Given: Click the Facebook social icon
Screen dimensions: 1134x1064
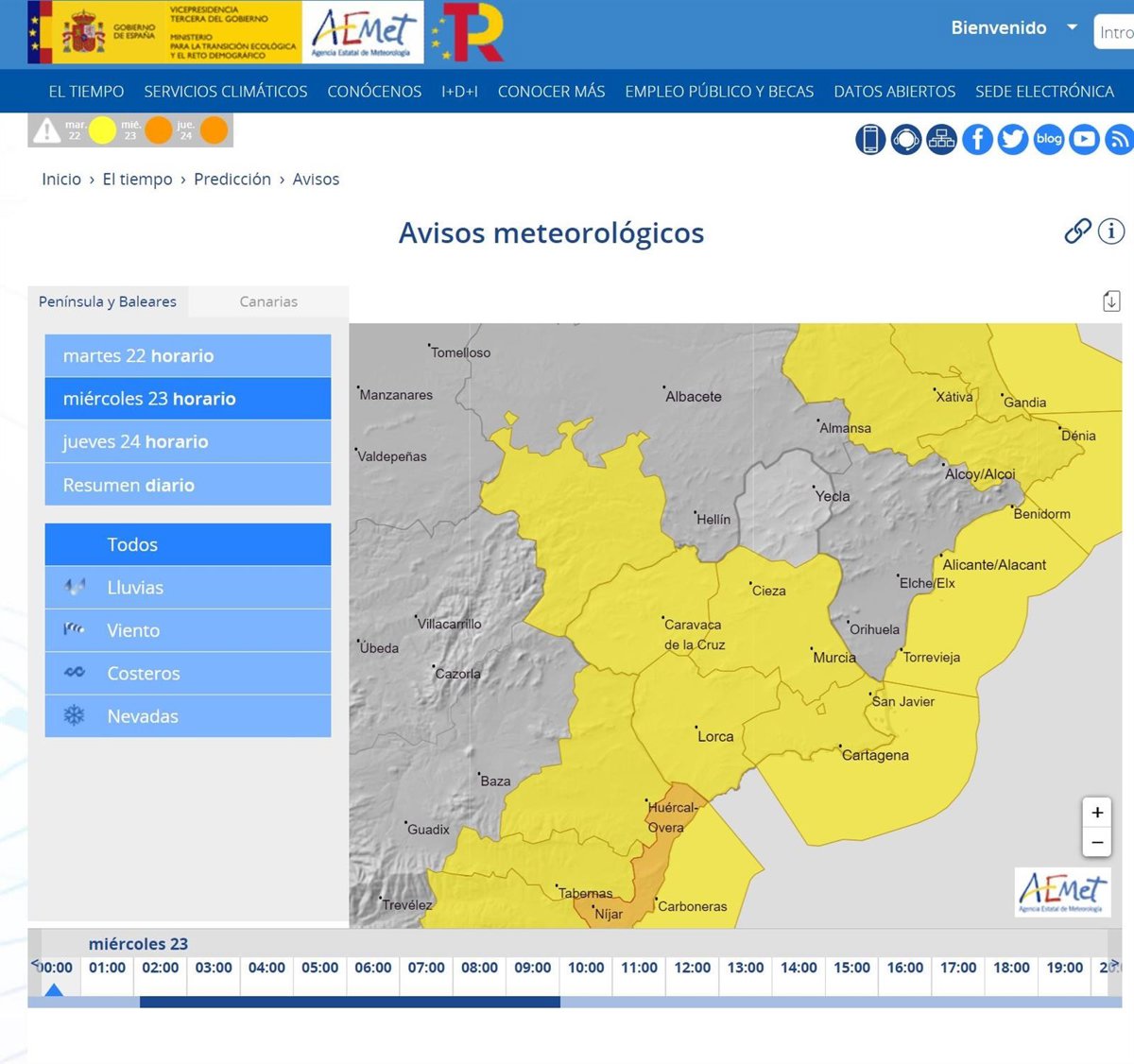Looking at the screenshot, I should 977,139.
